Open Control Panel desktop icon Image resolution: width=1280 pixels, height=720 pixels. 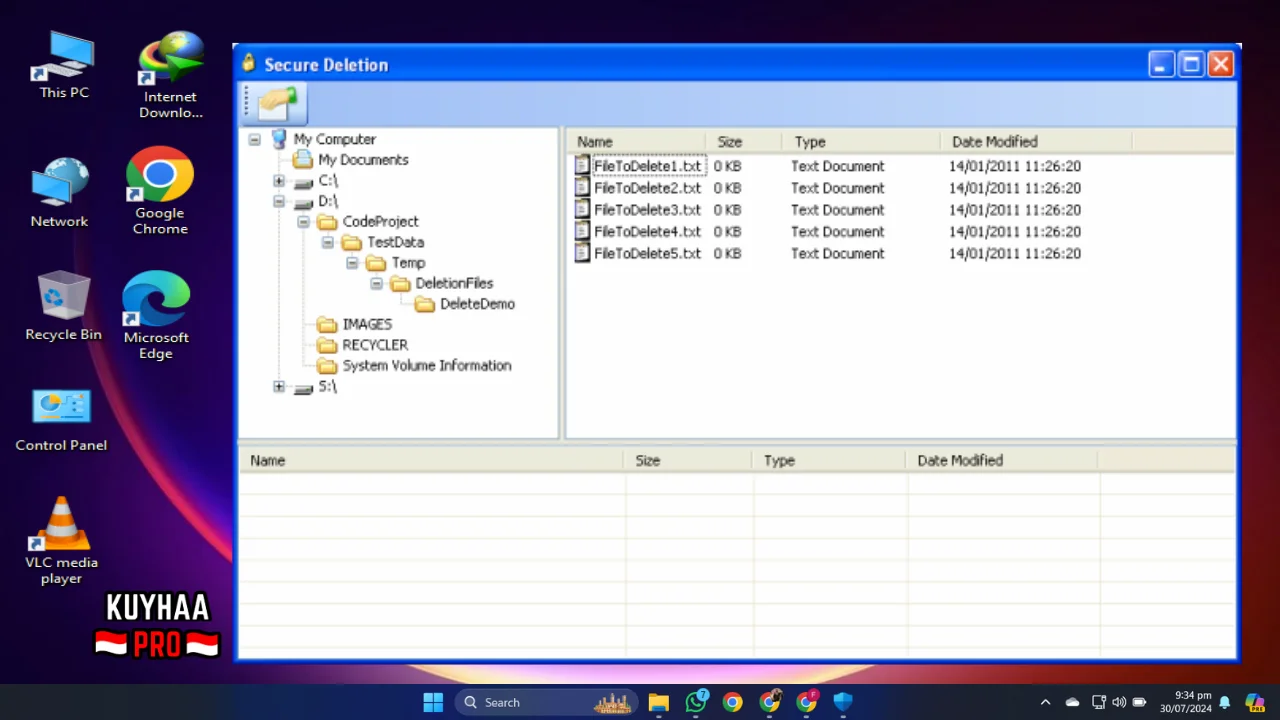[x=61, y=420]
